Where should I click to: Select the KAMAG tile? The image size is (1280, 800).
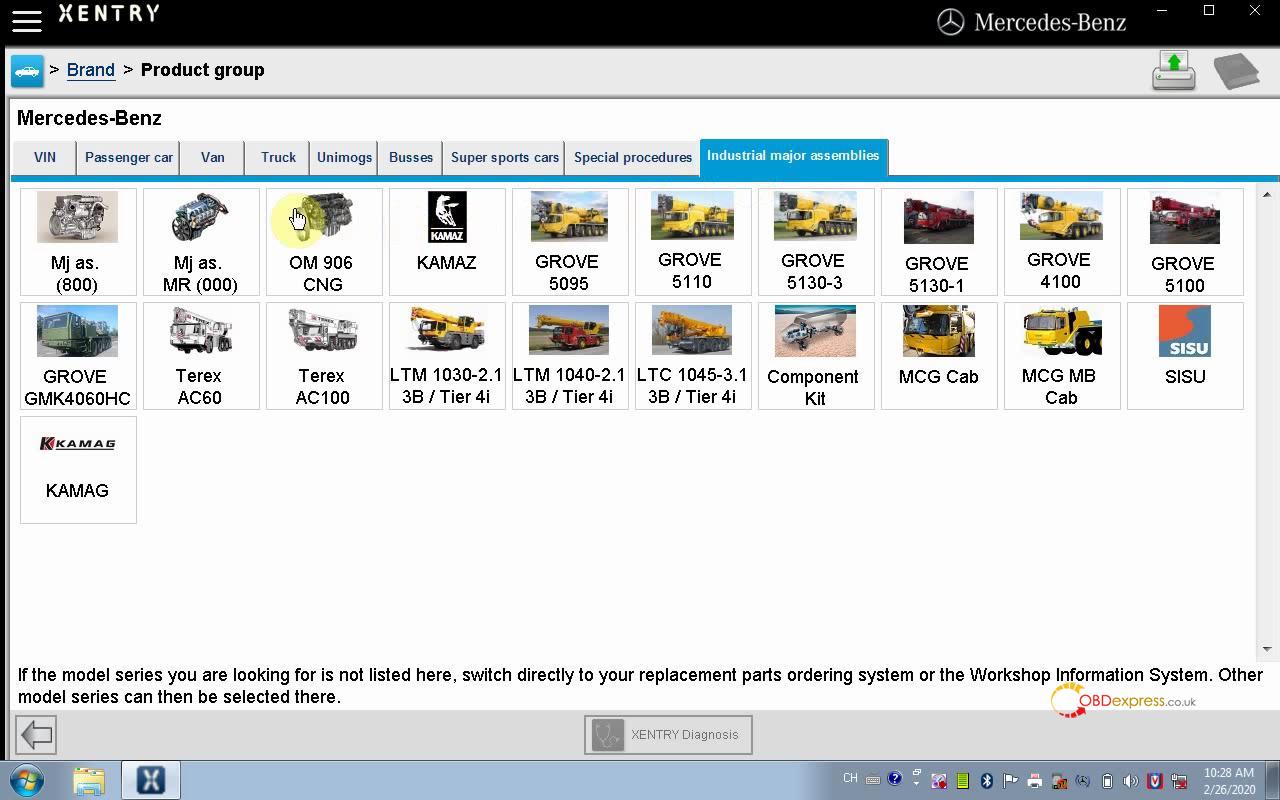(78, 470)
